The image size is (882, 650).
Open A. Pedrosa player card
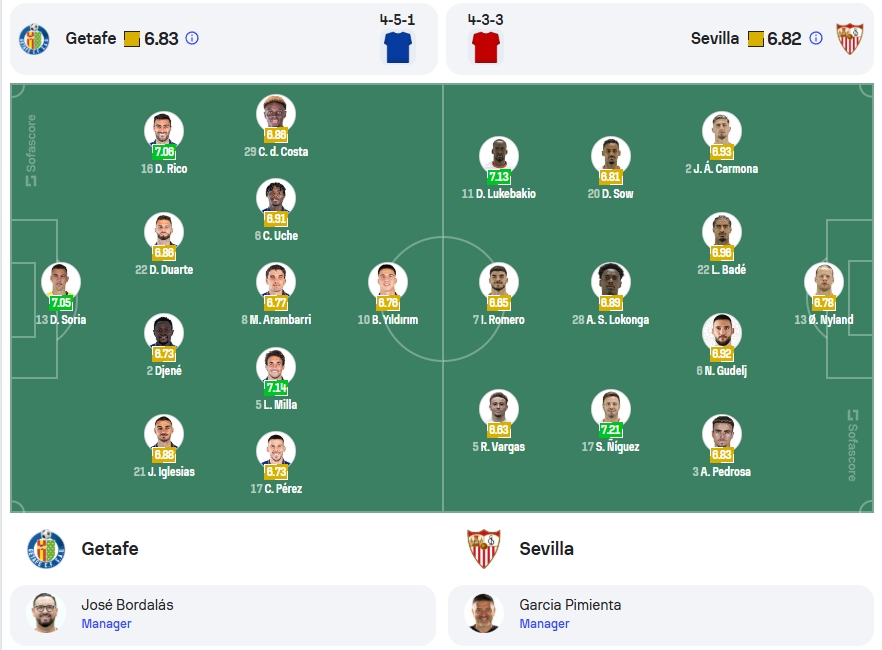[x=722, y=446]
